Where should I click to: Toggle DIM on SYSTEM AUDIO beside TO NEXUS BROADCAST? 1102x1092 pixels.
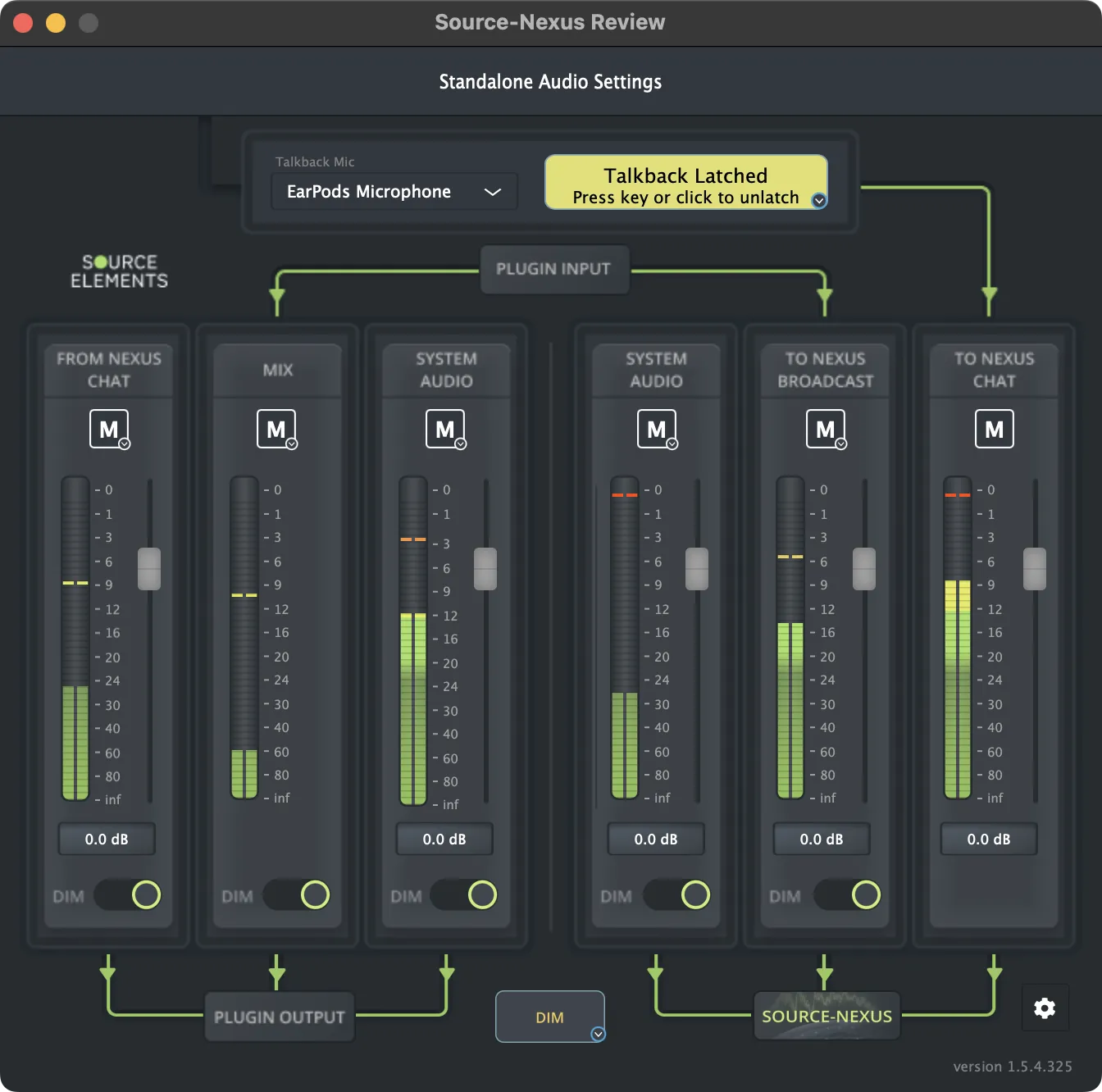(677, 894)
